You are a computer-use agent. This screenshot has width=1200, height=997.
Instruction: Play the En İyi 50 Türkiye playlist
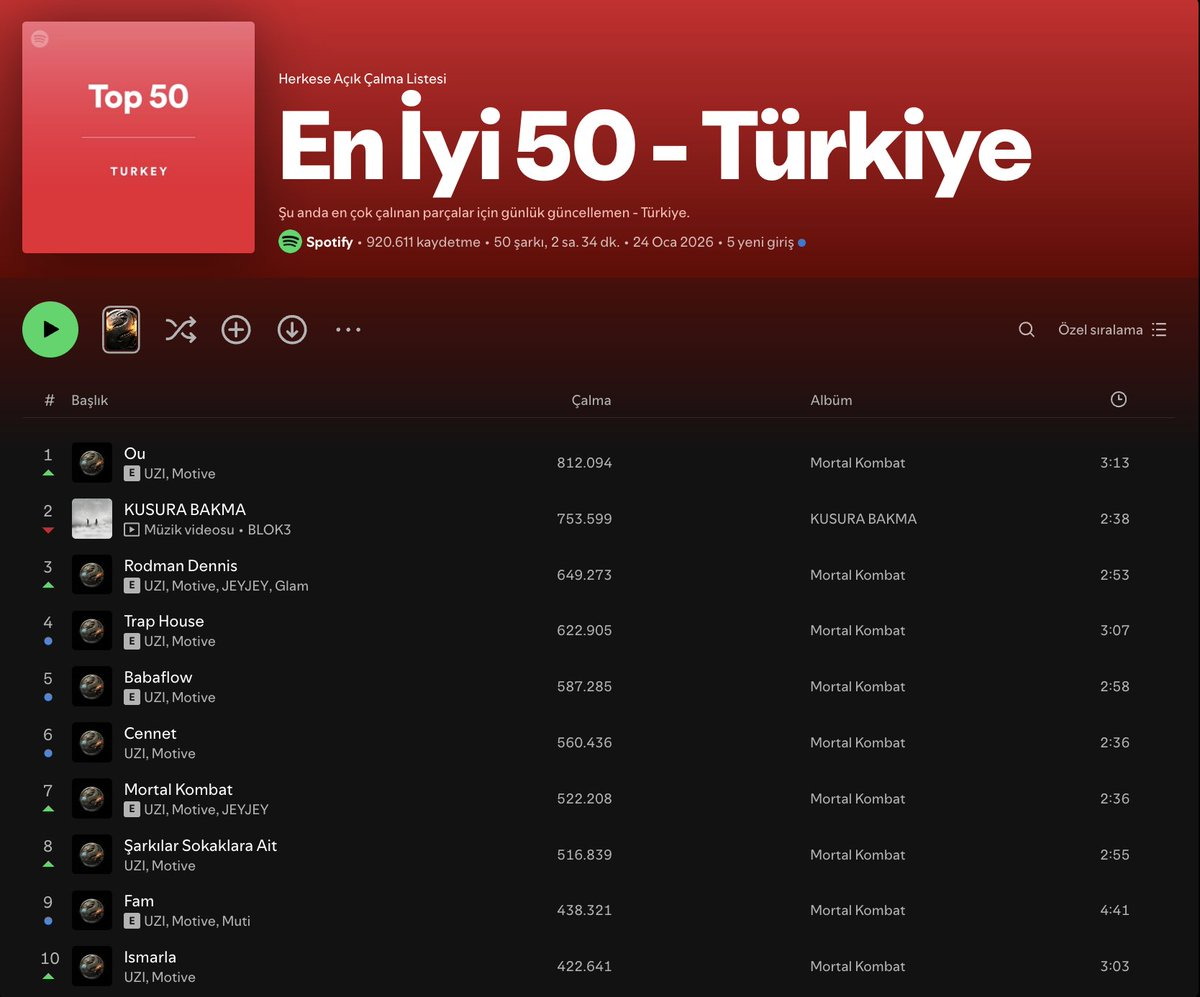(50, 329)
